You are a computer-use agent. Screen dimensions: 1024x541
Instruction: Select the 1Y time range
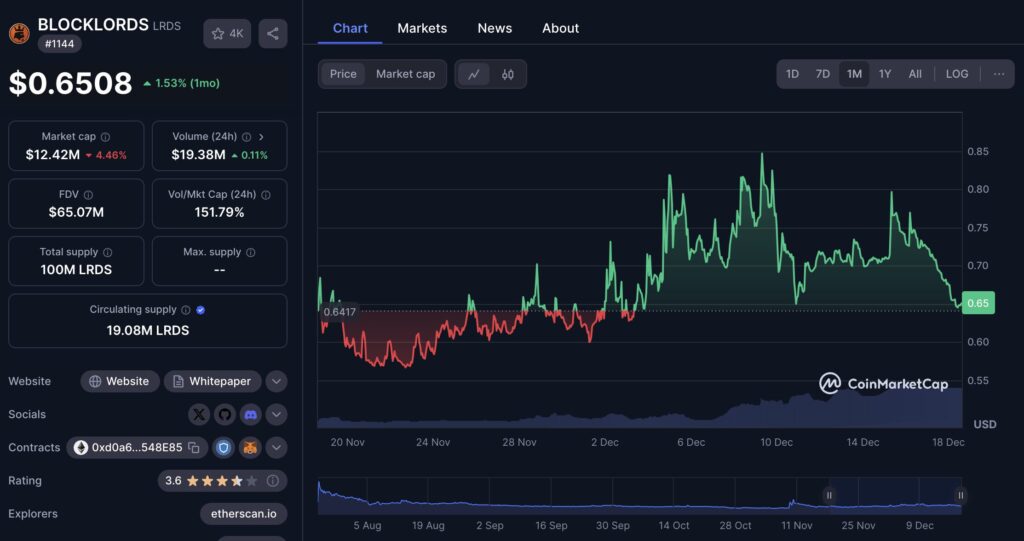885,74
